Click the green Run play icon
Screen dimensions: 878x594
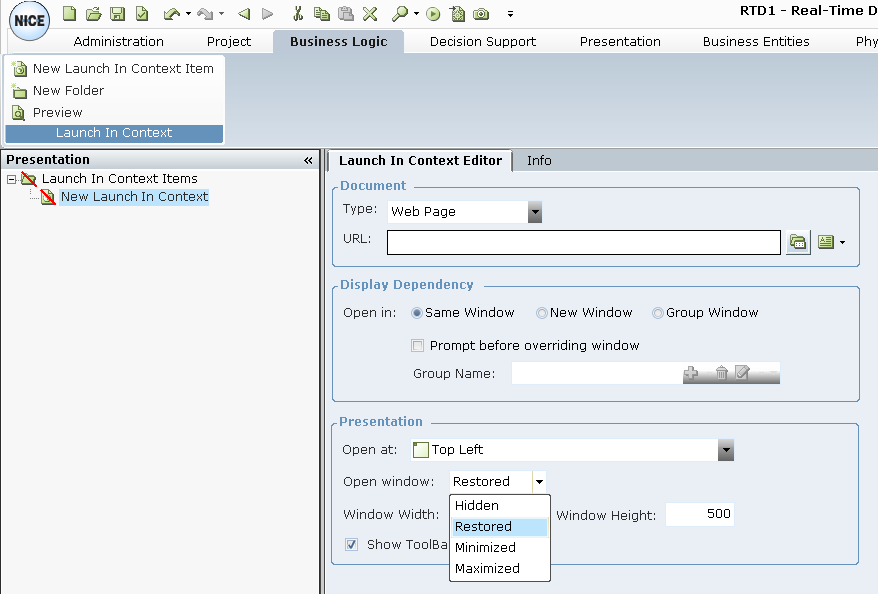click(433, 14)
